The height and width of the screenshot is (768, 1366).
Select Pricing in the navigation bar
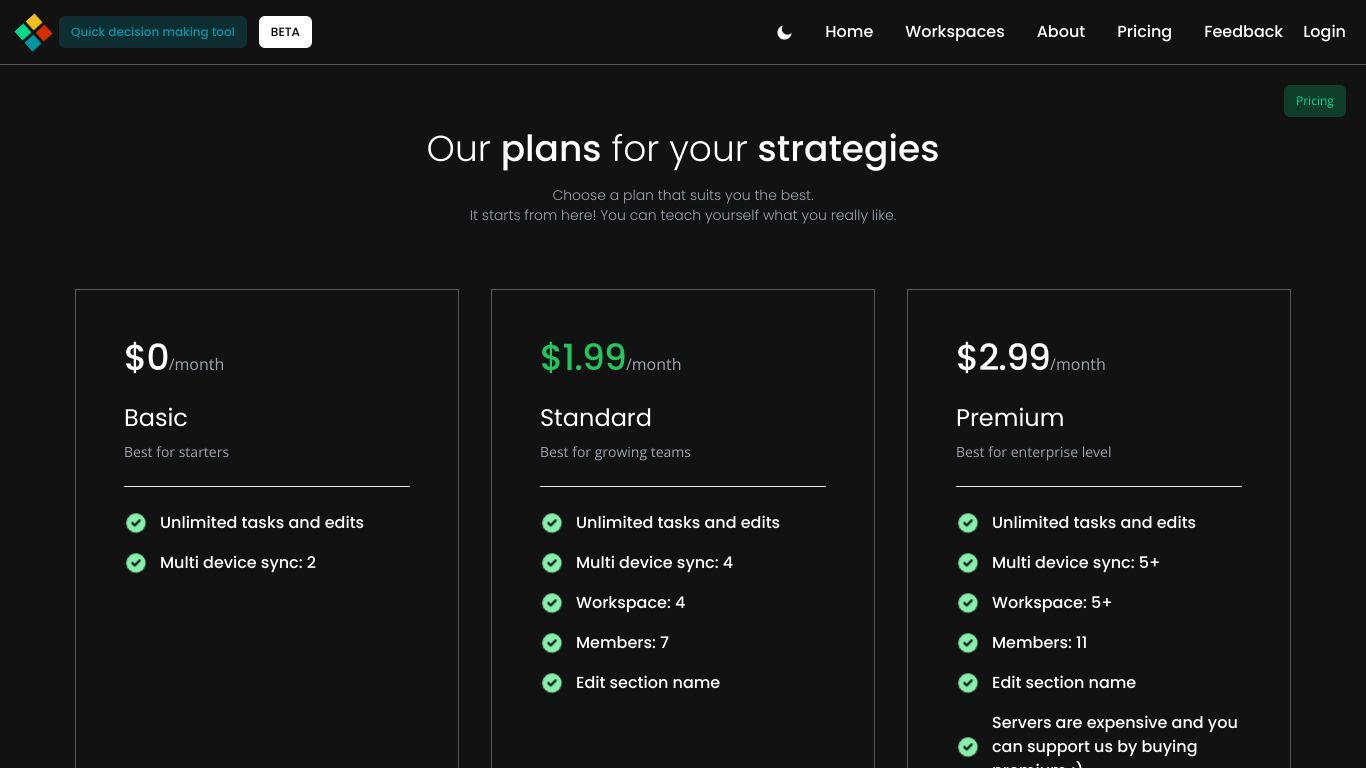coord(1144,32)
